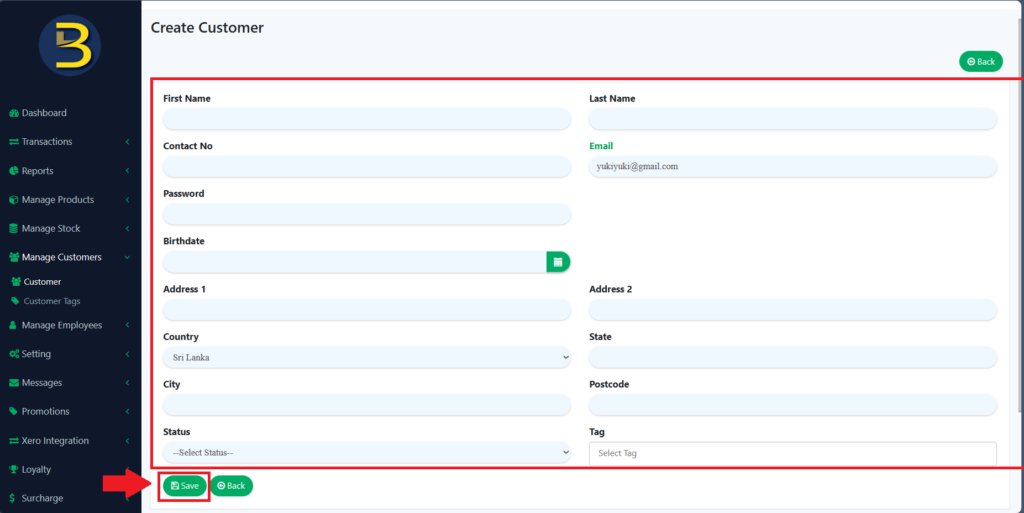The image size is (1024, 513).
Task: Open the Country dropdown showing Sri Lanka
Action: pos(366,357)
